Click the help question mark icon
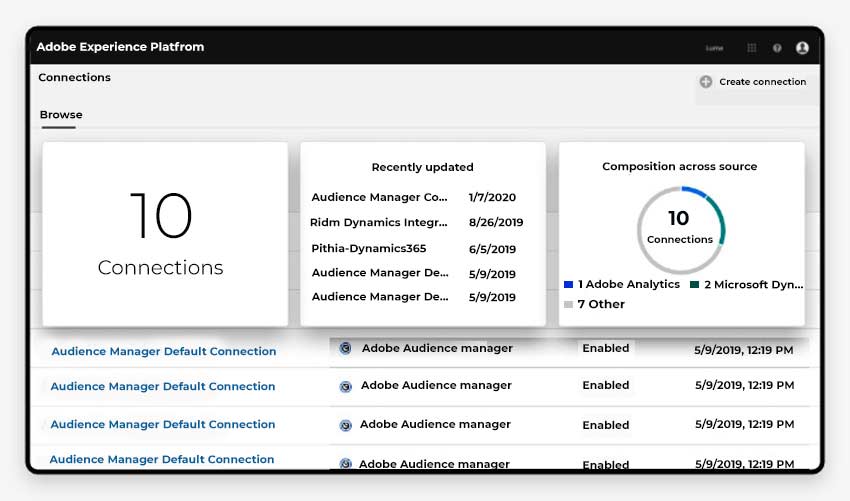The width and height of the screenshot is (850, 501). [x=777, y=48]
